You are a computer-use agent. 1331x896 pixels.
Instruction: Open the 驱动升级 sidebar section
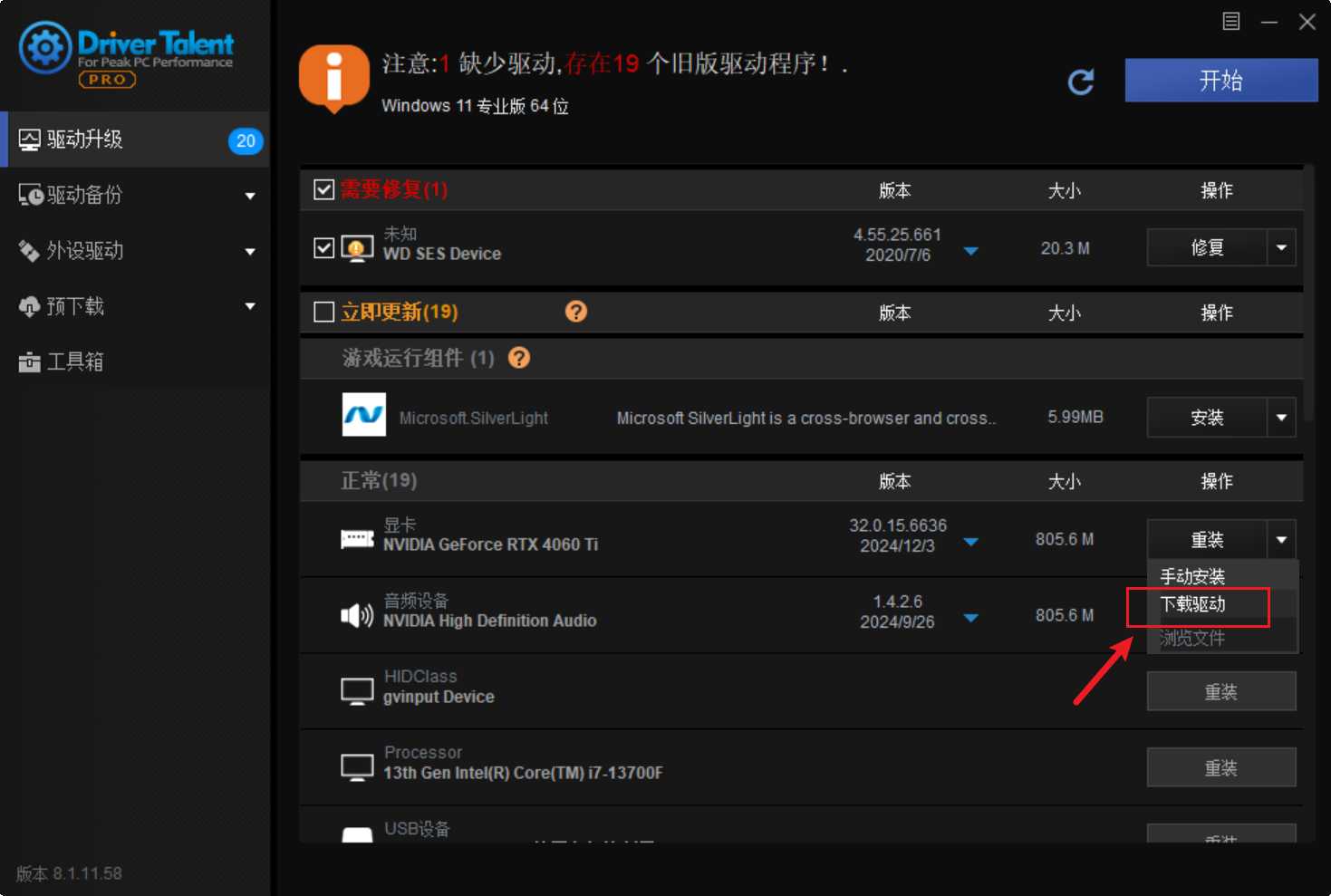[x=136, y=140]
